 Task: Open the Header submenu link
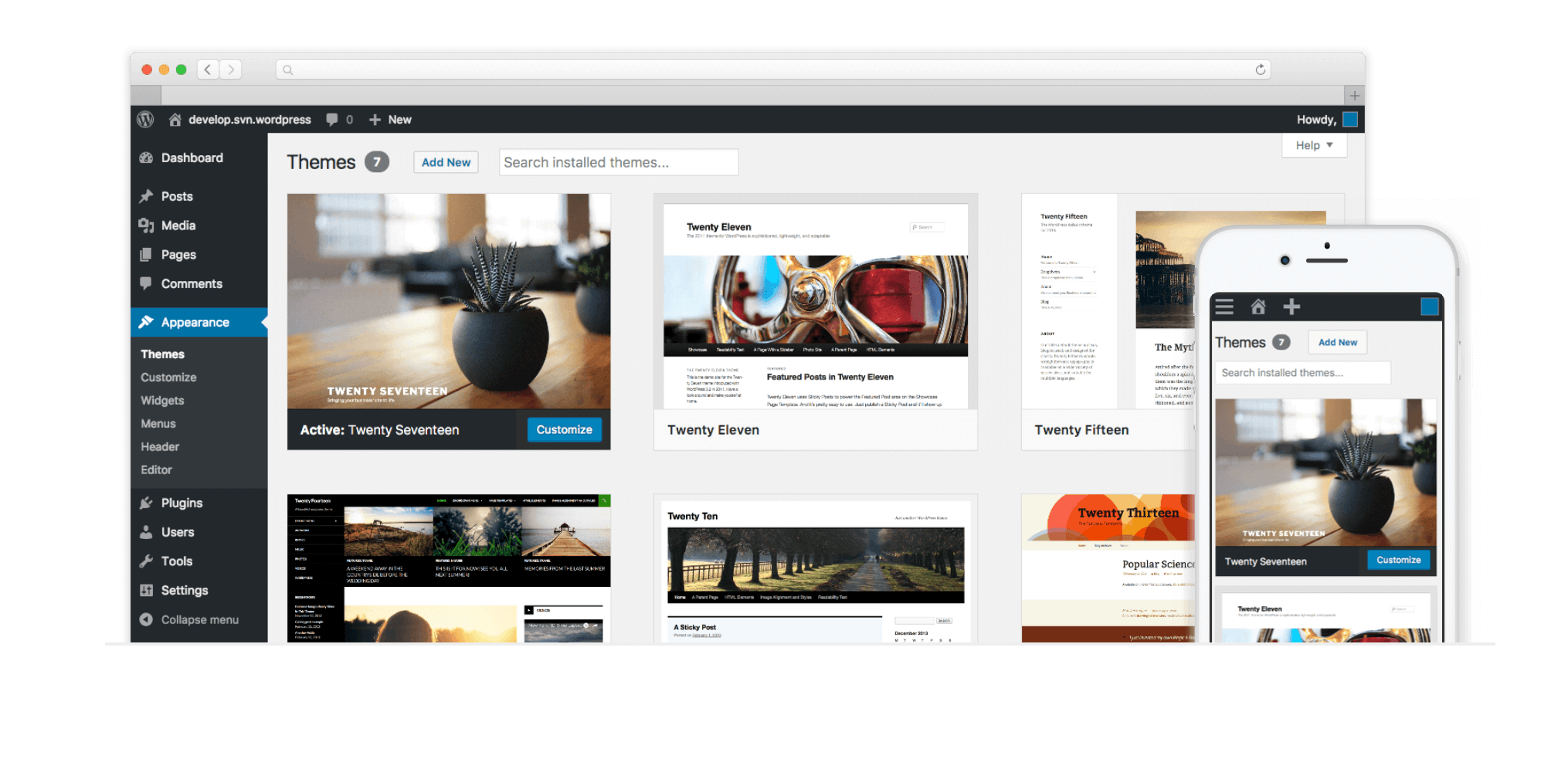click(x=160, y=446)
